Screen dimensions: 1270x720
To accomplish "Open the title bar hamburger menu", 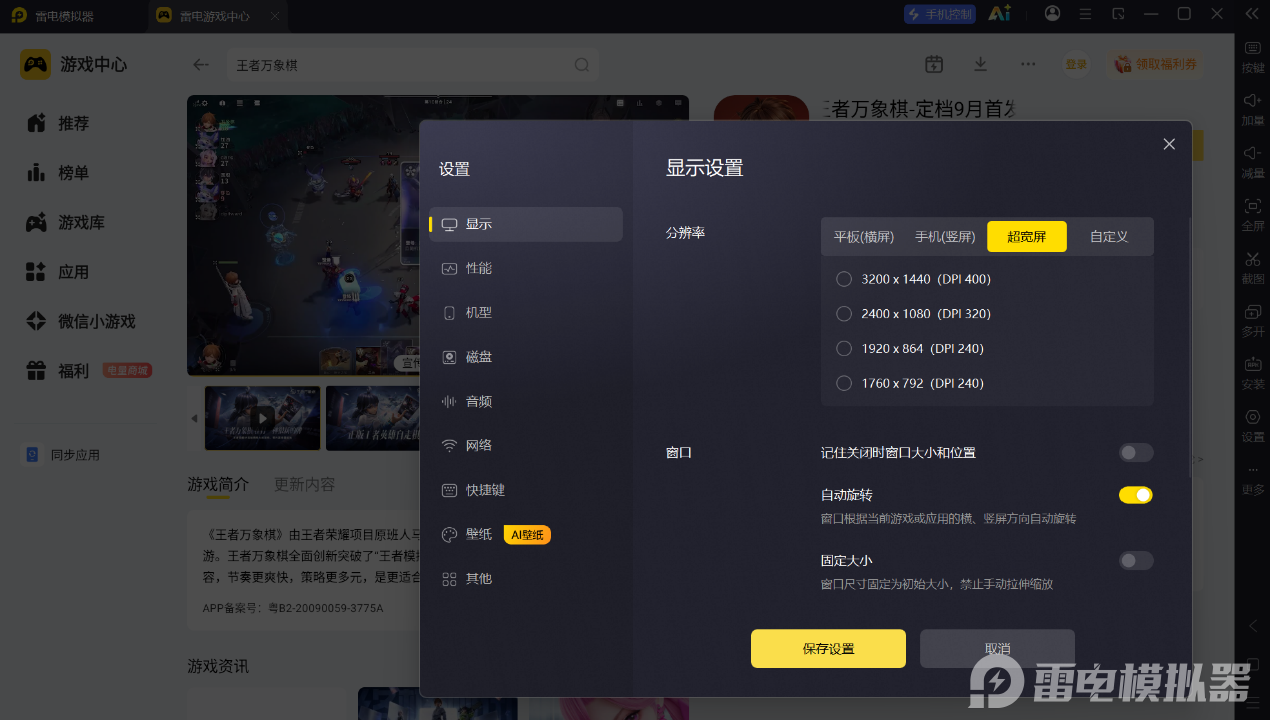I will tap(1085, 14).
